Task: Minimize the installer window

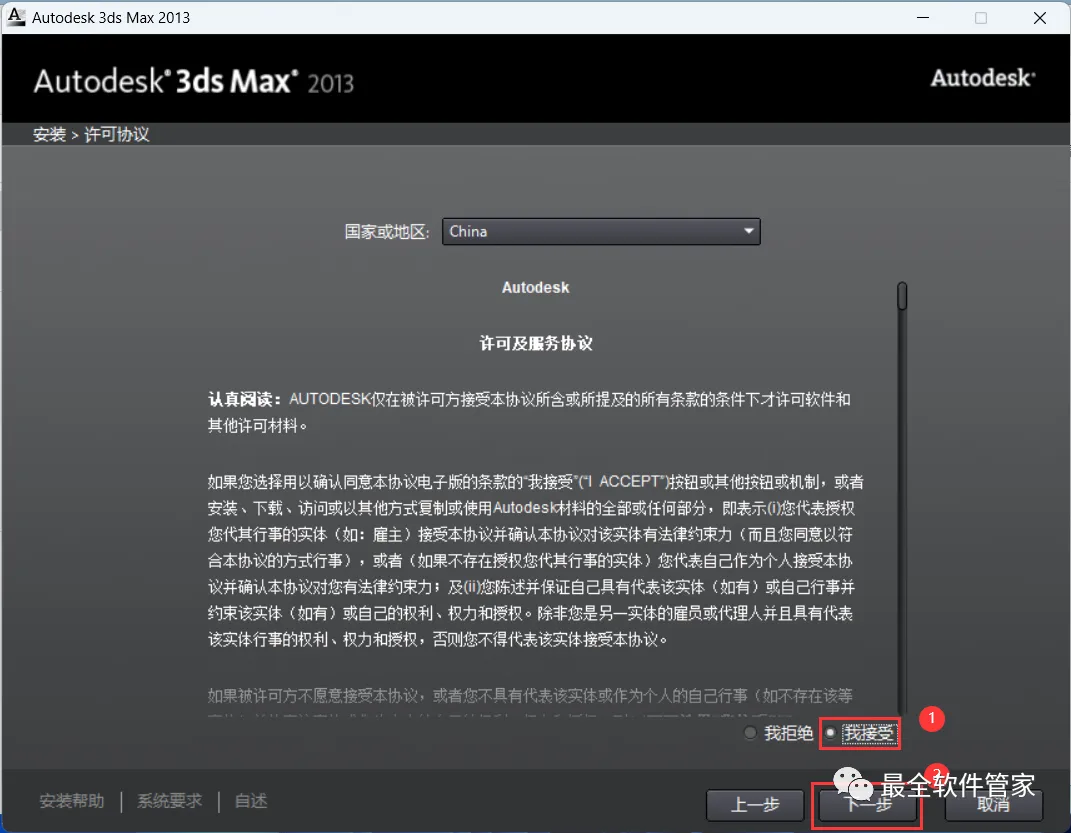Action: (923, 18)
